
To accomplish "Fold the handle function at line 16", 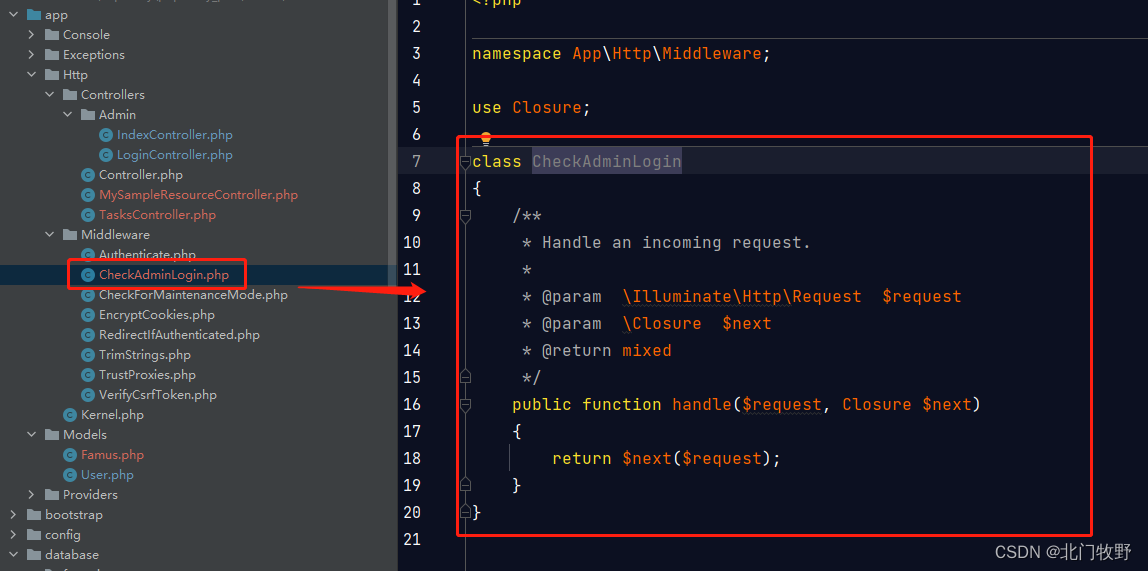I will [465, 404].
